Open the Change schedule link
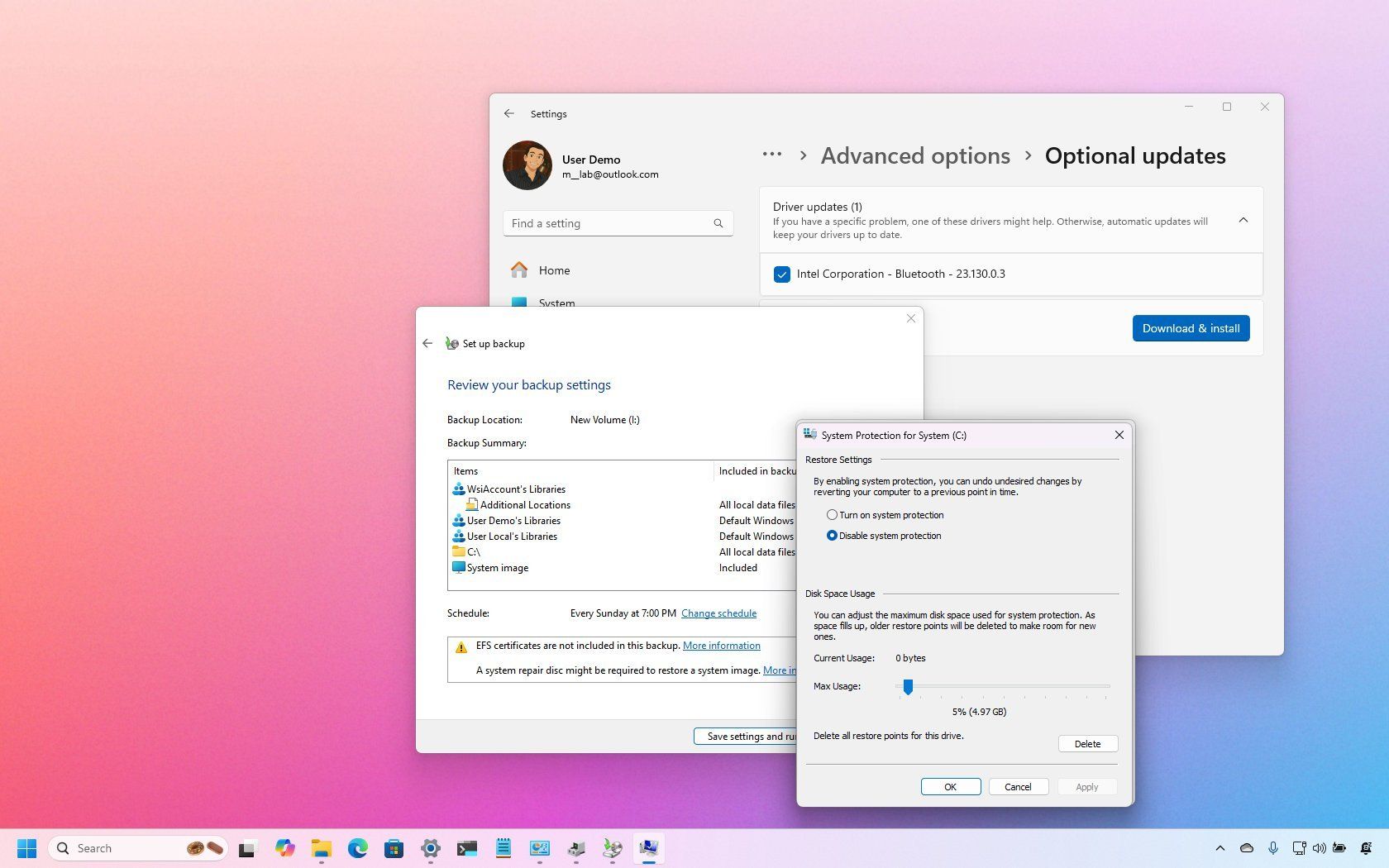This screenshot has height=868, width=1389. (718, 613)
